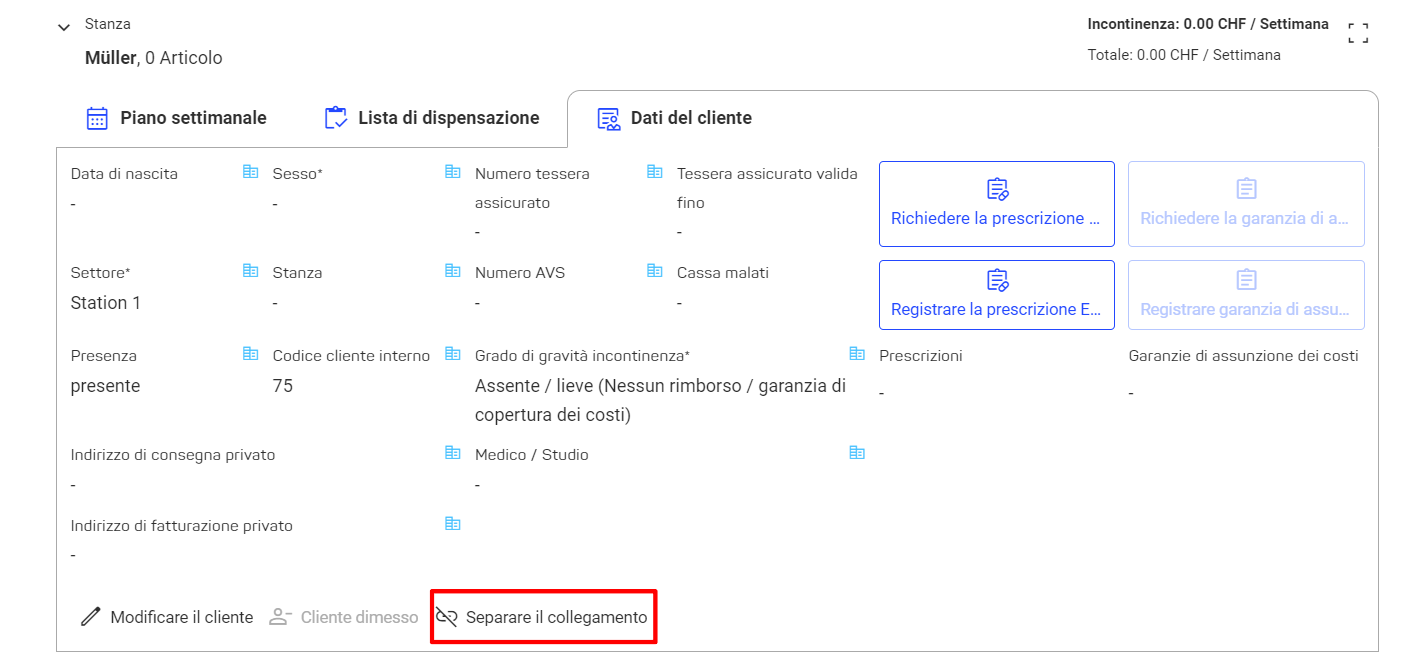Image resolution: width=1424 pixels, height=672 pixels.
Task: Select the Dati del cliente tab
Action: [674, 118]
